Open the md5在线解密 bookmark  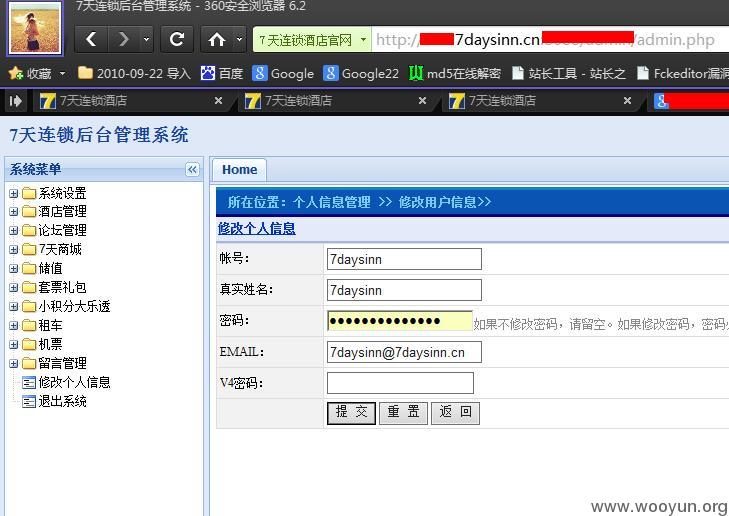point(455,73)
